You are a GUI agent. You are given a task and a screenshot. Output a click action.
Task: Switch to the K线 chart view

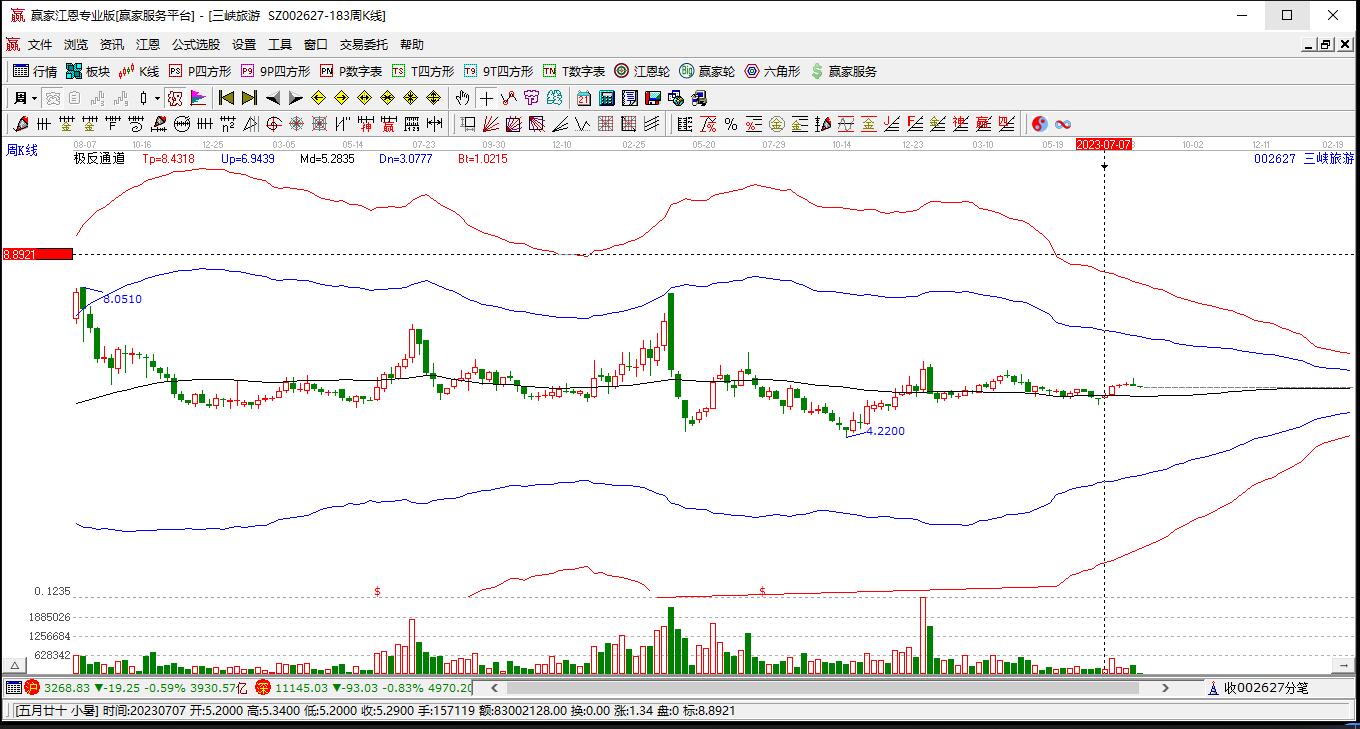[x=139, y=71]
